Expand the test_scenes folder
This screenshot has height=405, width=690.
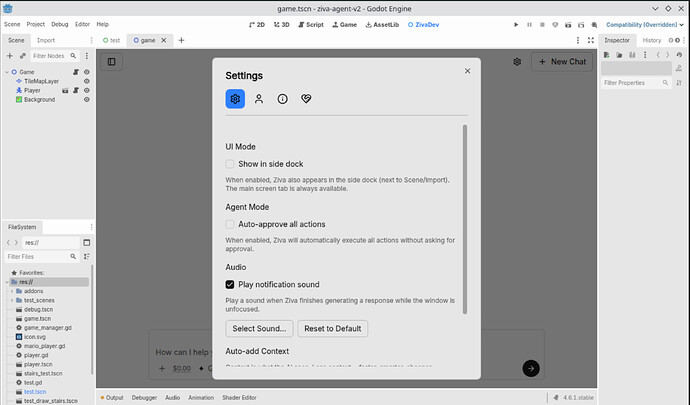click(x=12, y=300)
